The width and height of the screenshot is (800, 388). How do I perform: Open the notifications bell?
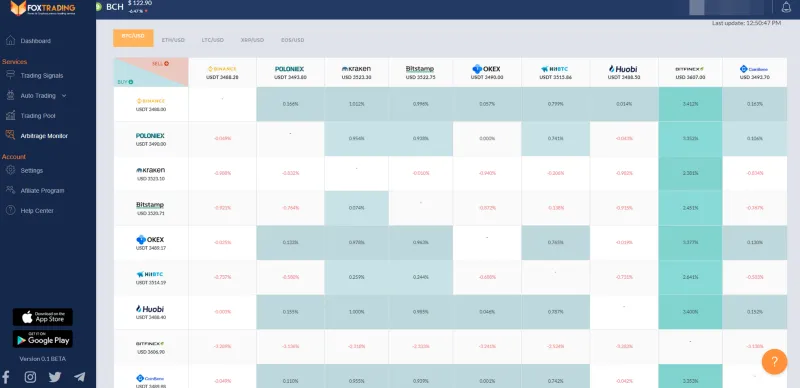[x=786, y=7]
